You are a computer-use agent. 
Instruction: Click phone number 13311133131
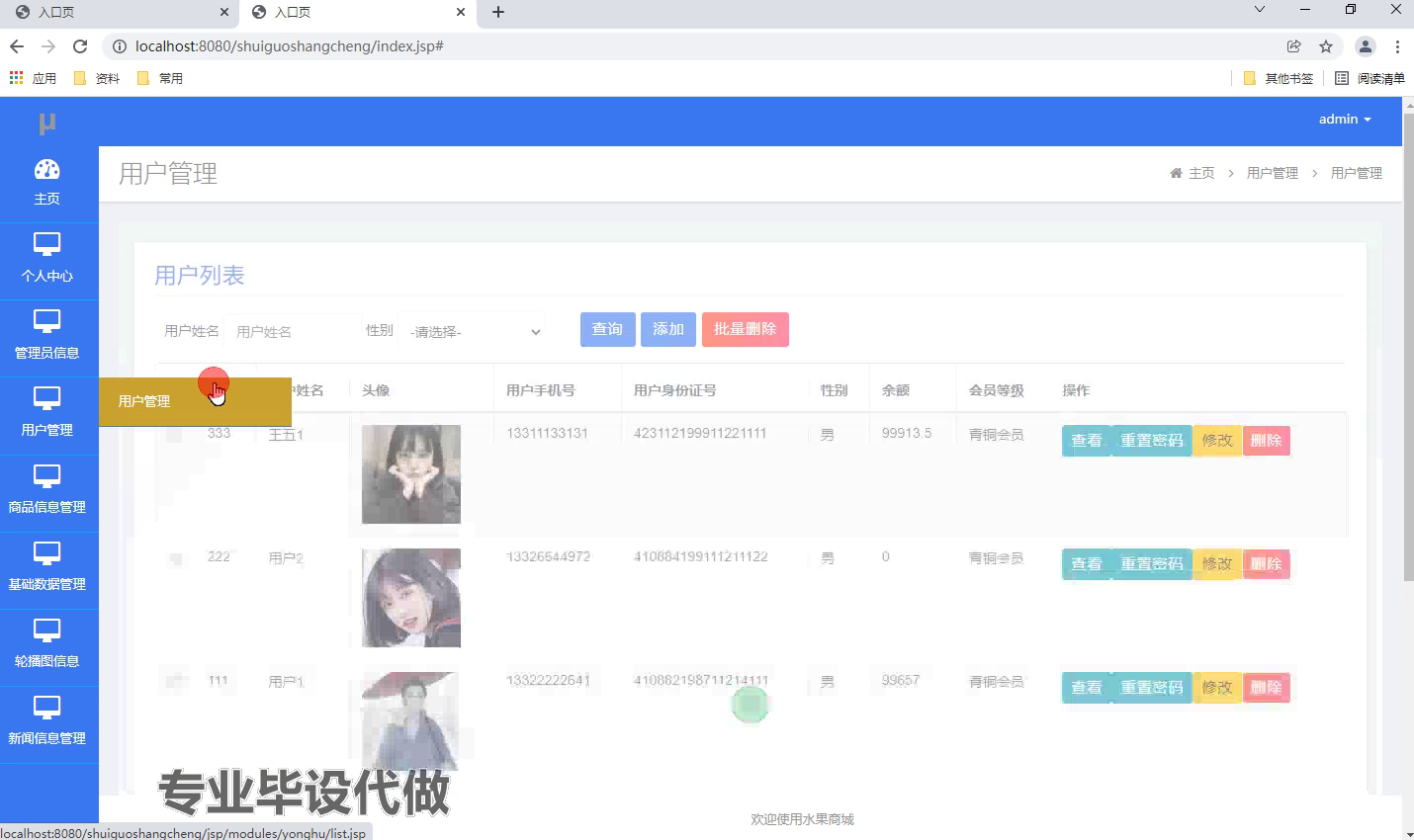(548, 433)
